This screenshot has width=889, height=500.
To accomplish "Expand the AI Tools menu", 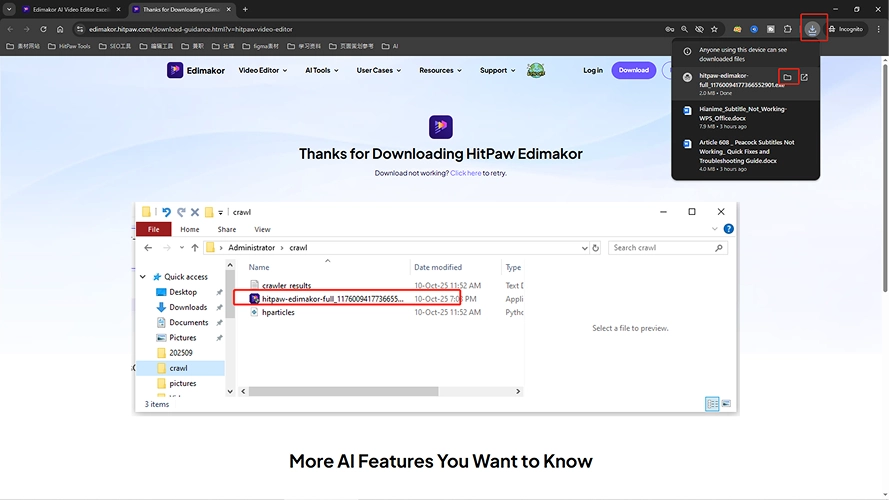I will (321, 70).
